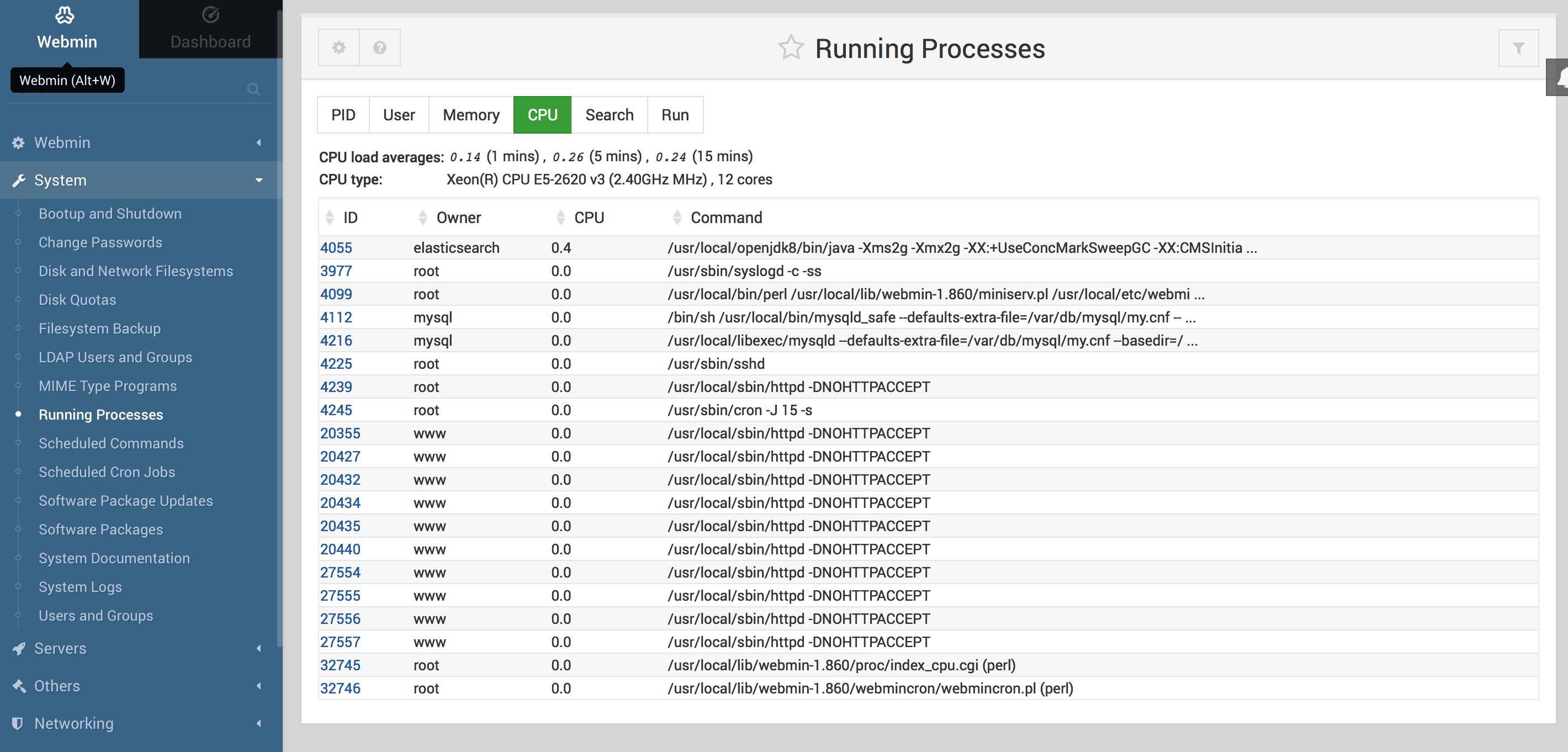Go to Scheduled Cron Jobs
Screen dimensions: 1568x752
tap(107, 472)
